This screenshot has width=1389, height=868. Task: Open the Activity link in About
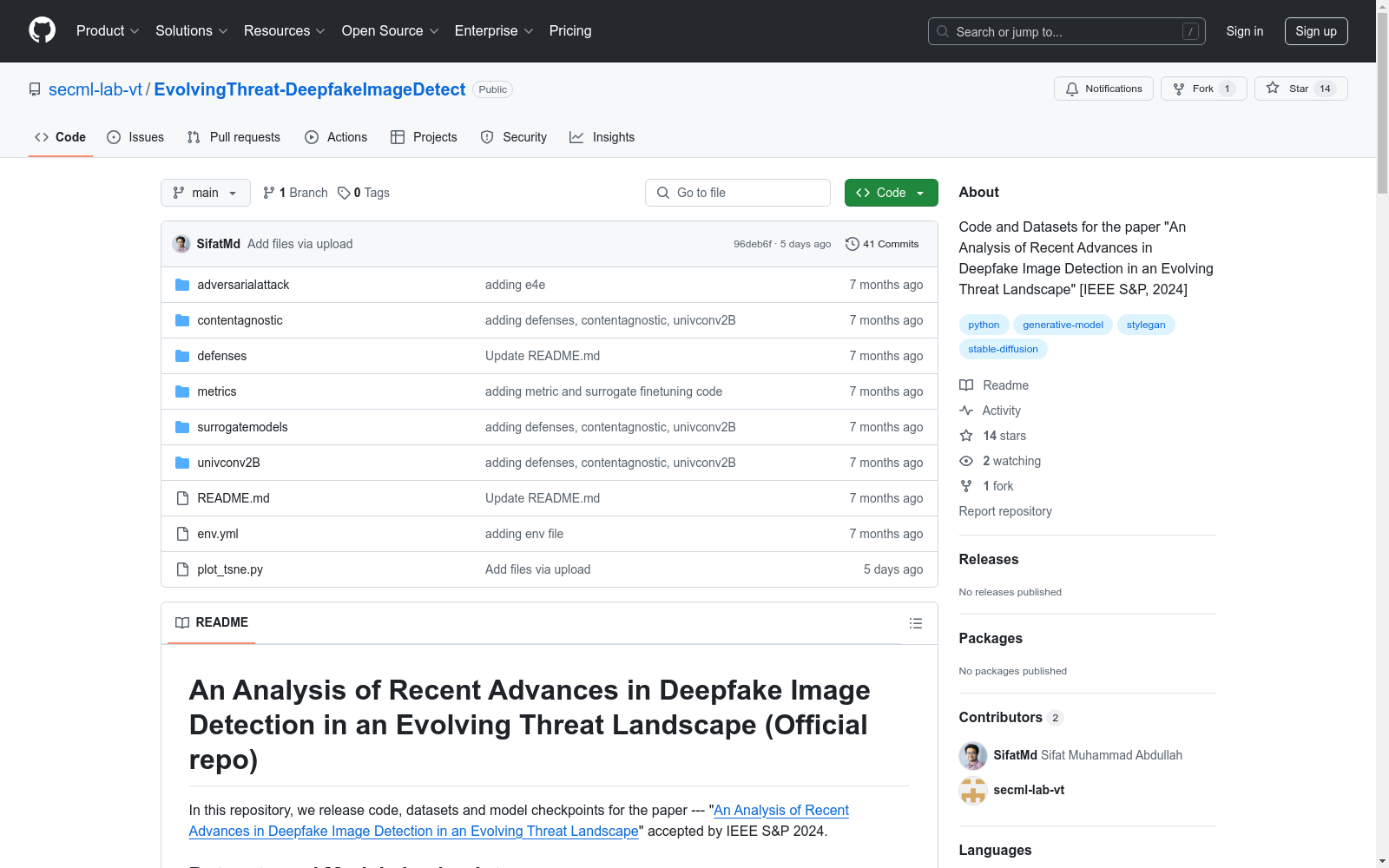click(x=991, y=411)
